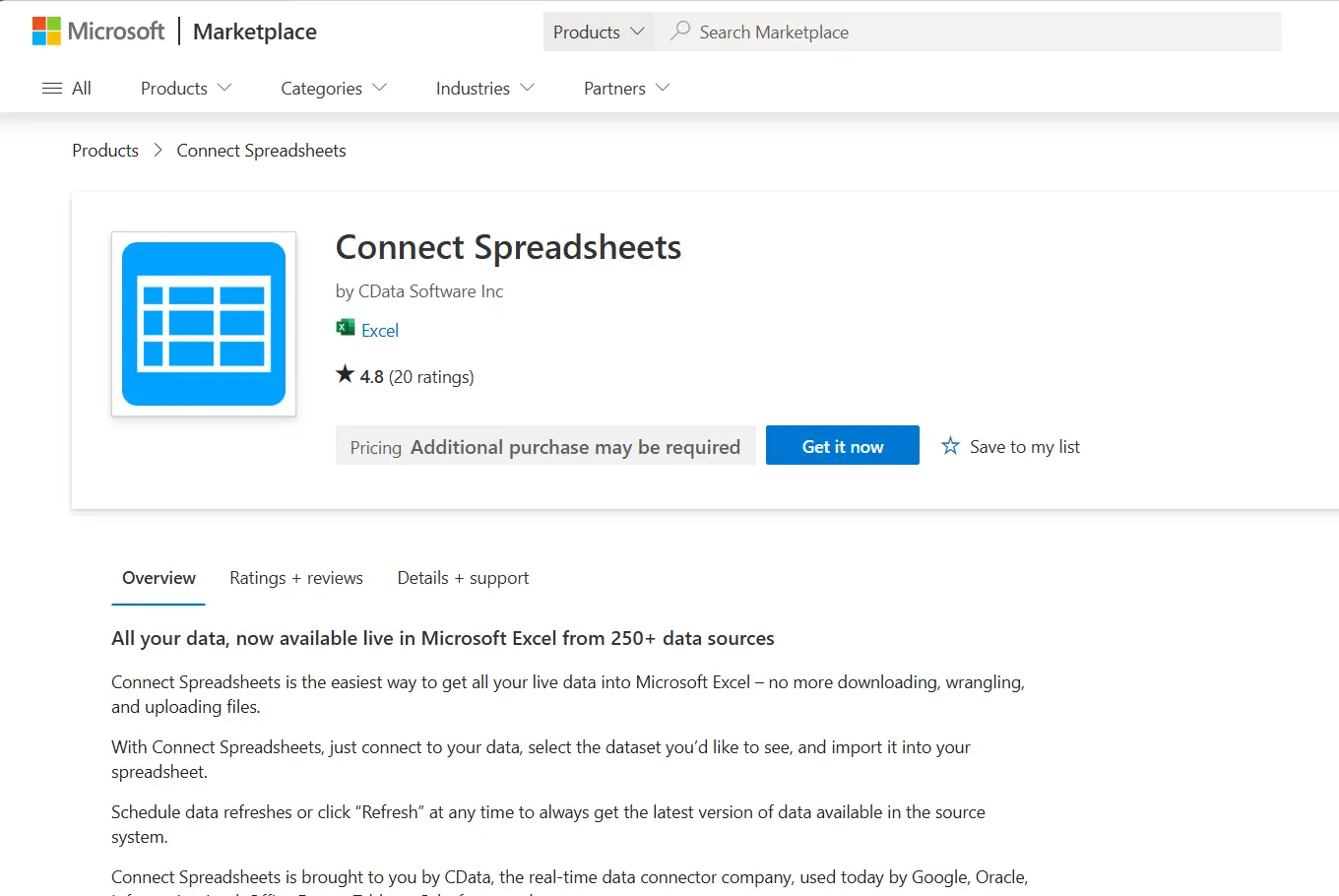Focus the Search Marketplace field
Viewport: 1339px width, 896px height.
click(968, 32)
